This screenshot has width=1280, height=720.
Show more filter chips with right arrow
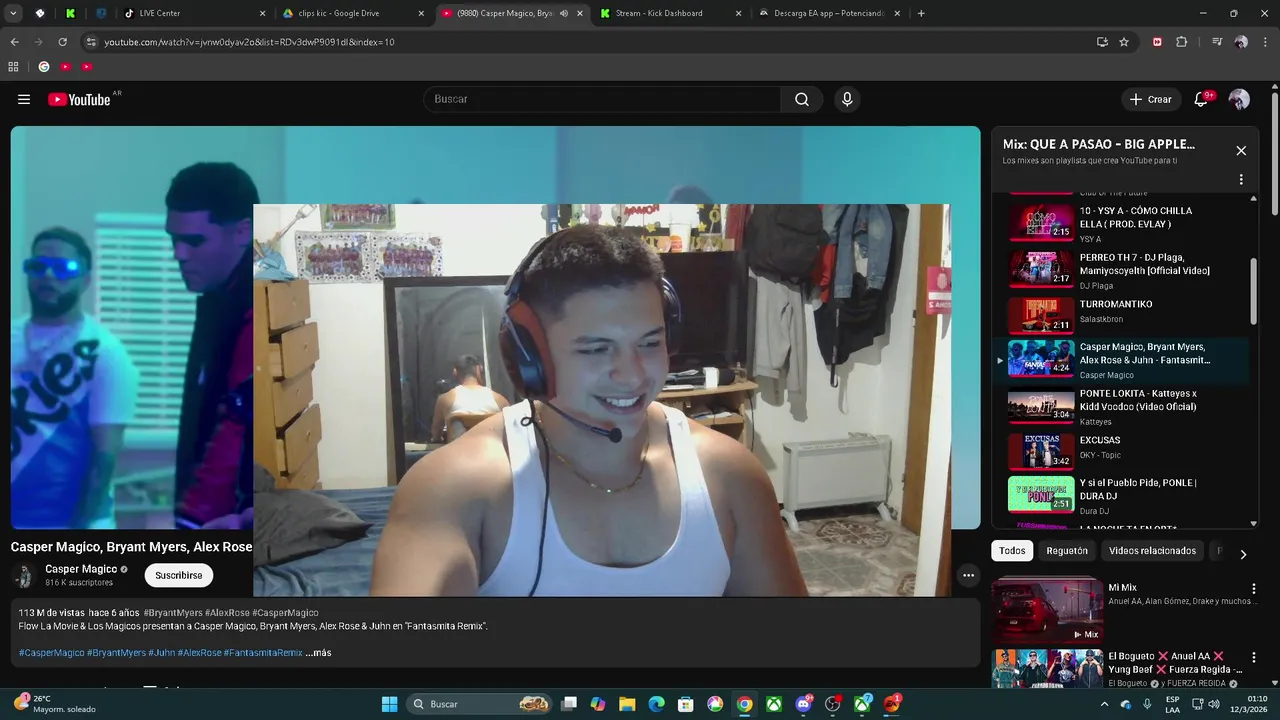click(x=1243, y=554)
